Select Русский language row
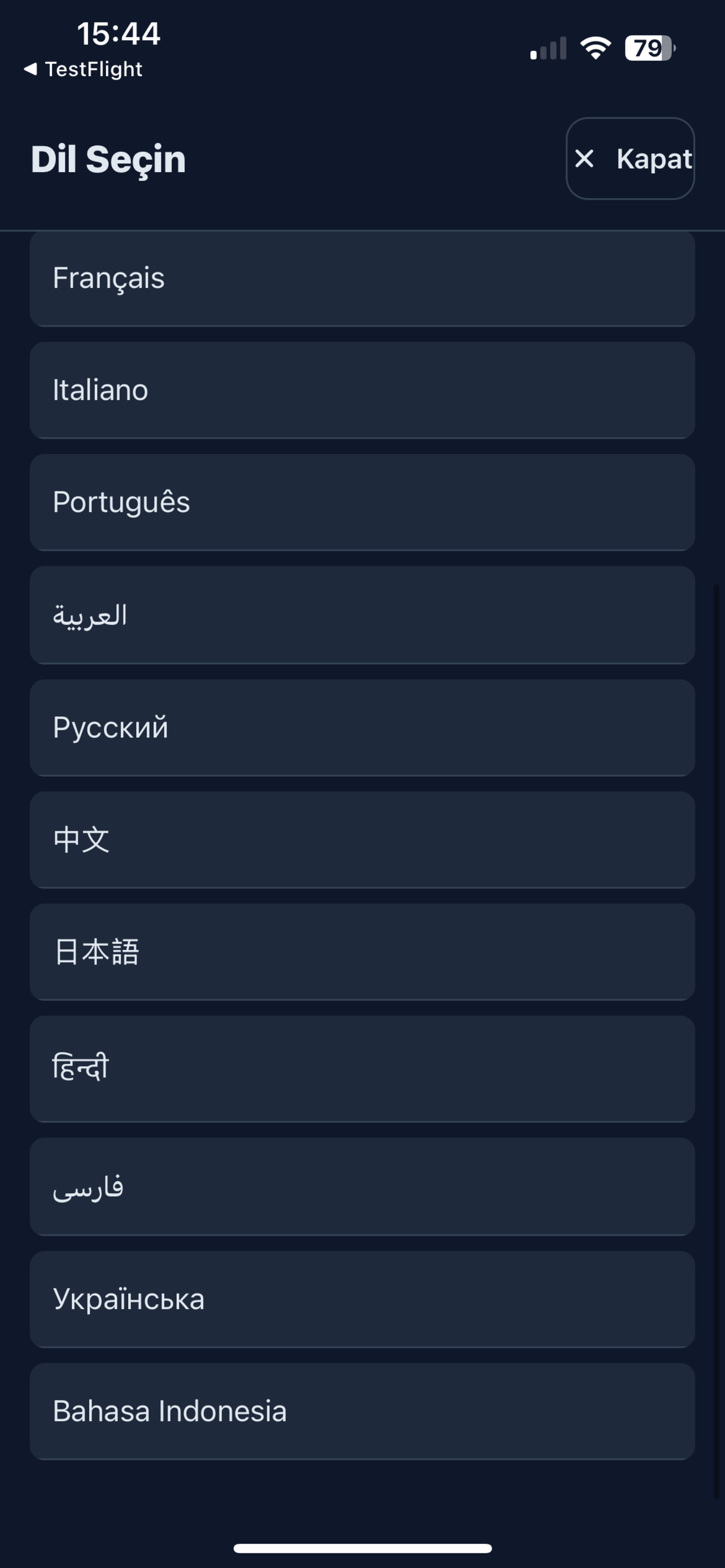The width and height of the screenshot is (725, 1568). [362, 728]
